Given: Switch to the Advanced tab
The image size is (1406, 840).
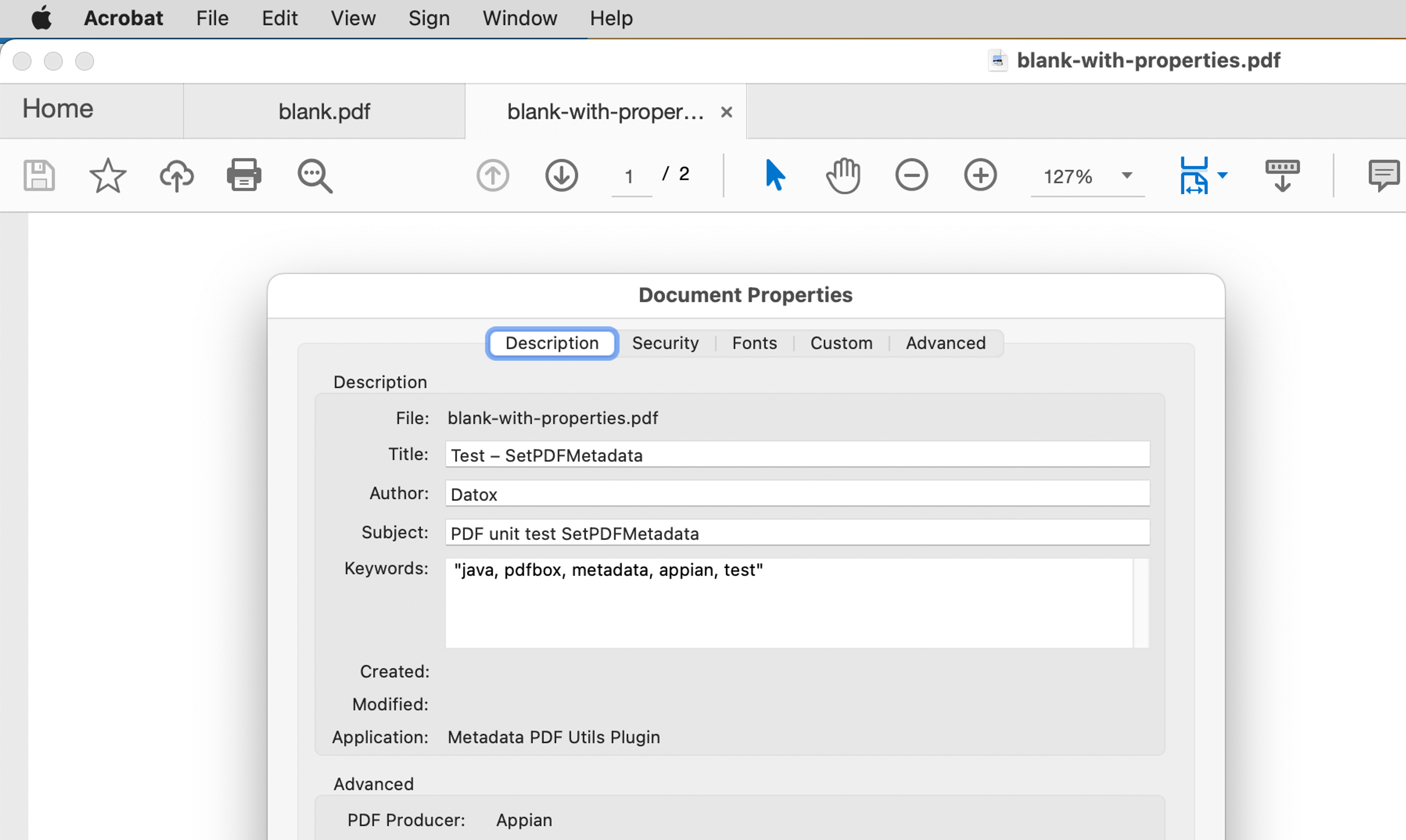Looking at the screenshot, I should (945, 343).
